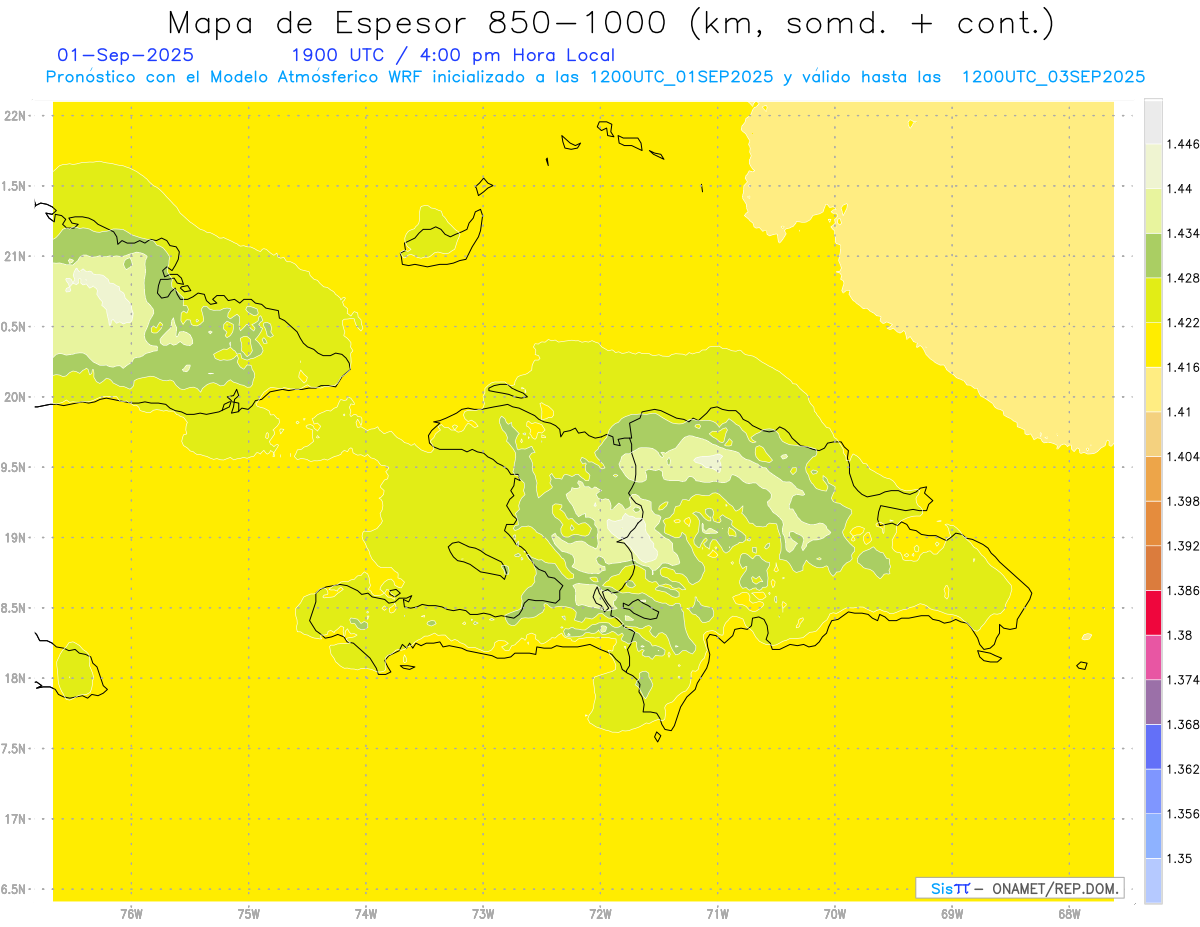Click the latitude axis label '20N'
1200x927 pixels.
(15, 397)
